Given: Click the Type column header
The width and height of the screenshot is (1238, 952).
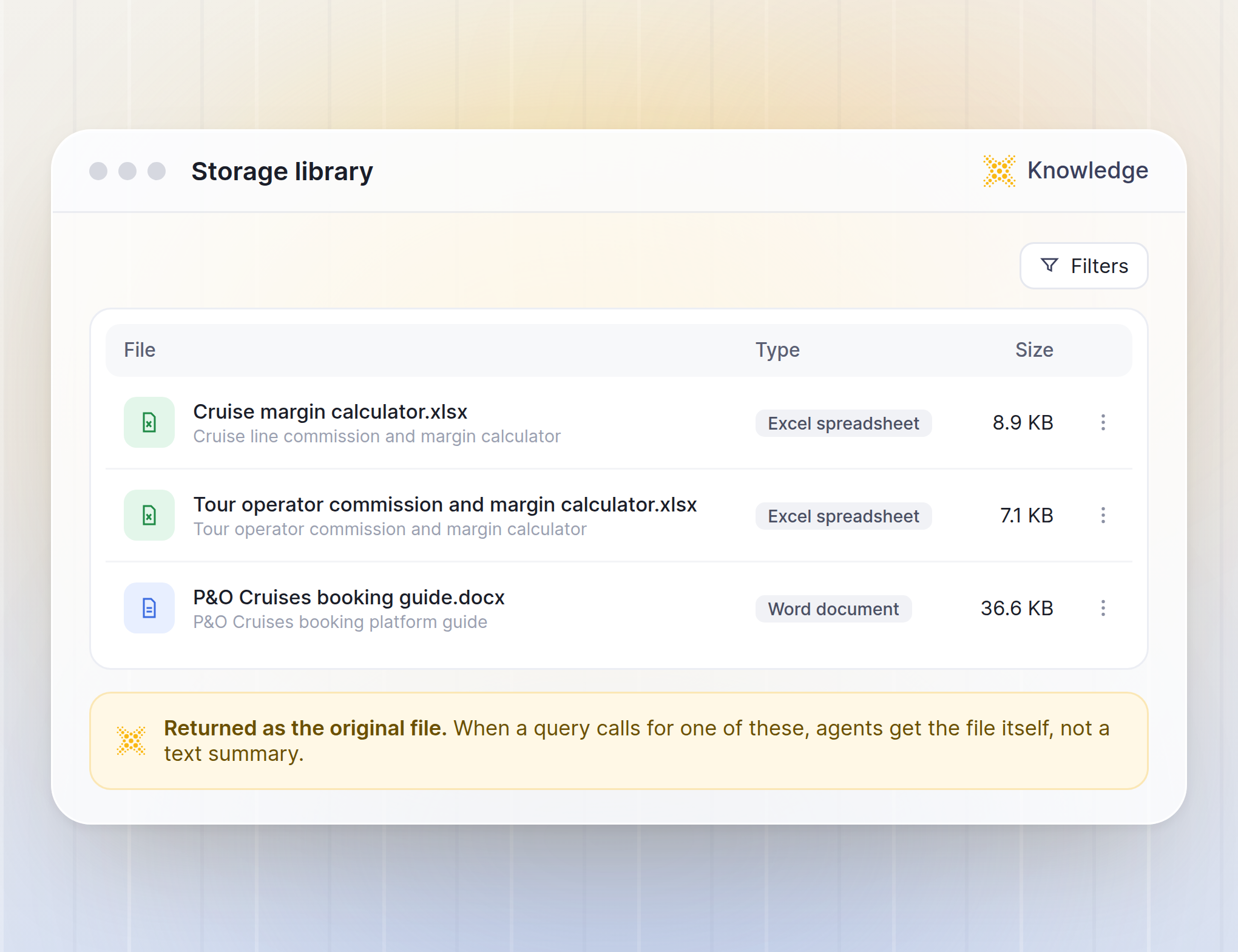Looking at the screenshot, I should click(777, 350).
